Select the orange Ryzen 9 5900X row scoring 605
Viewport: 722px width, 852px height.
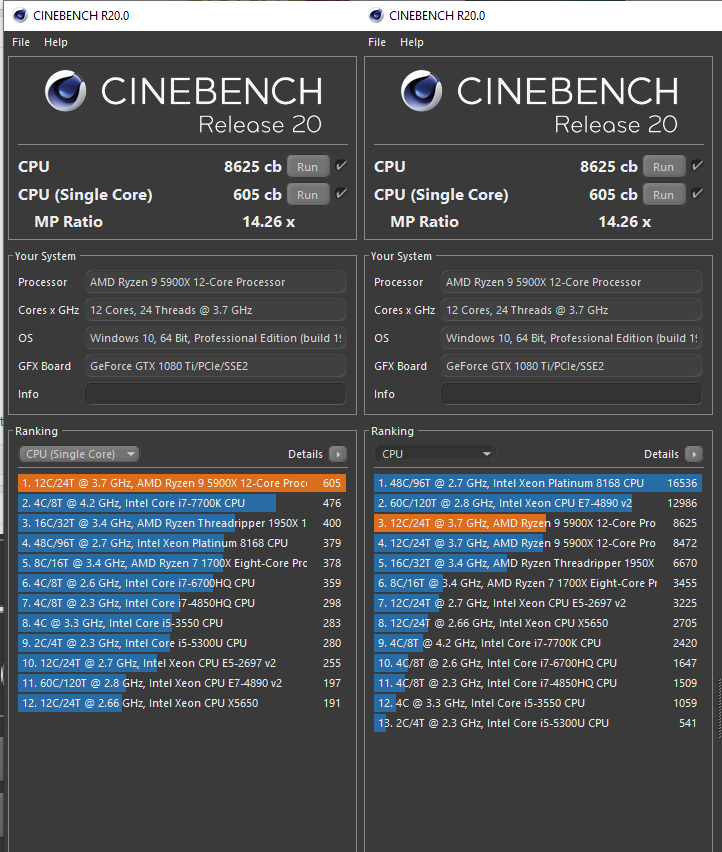[182, 483]
